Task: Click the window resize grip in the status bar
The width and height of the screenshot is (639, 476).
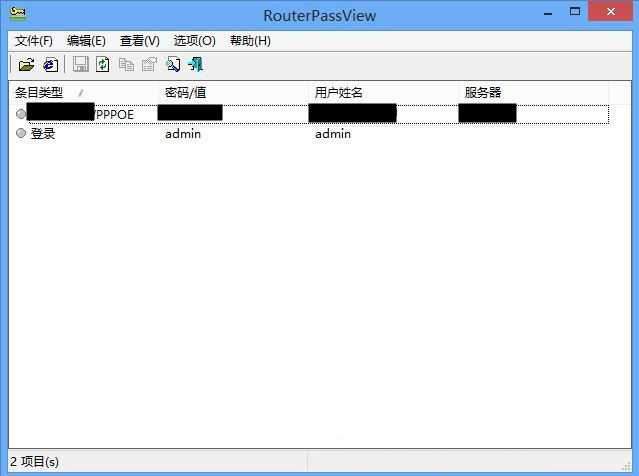Action: coord(626,466)
